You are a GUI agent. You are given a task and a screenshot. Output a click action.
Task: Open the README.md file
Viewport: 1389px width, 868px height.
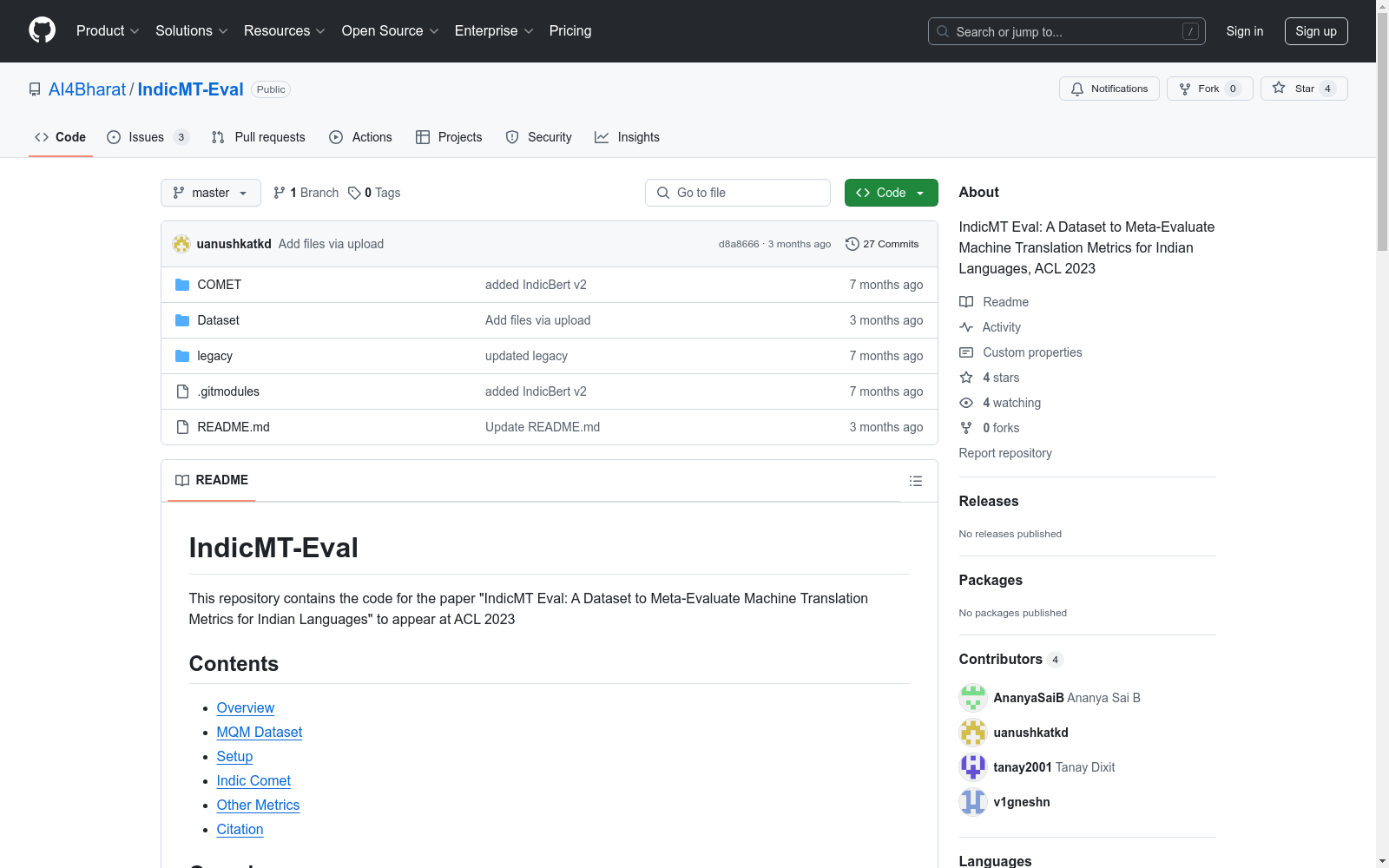(234, 427)
